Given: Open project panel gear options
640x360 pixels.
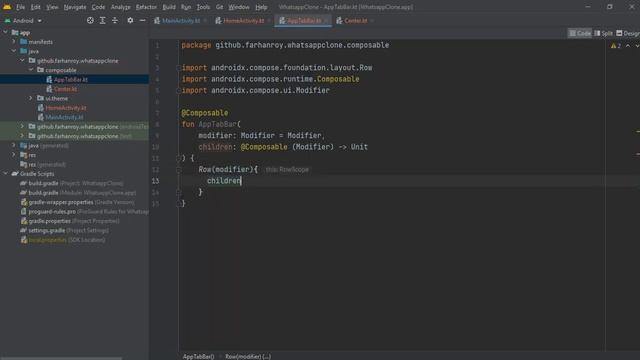Looking at the screenshot, I should pos(130,20).
